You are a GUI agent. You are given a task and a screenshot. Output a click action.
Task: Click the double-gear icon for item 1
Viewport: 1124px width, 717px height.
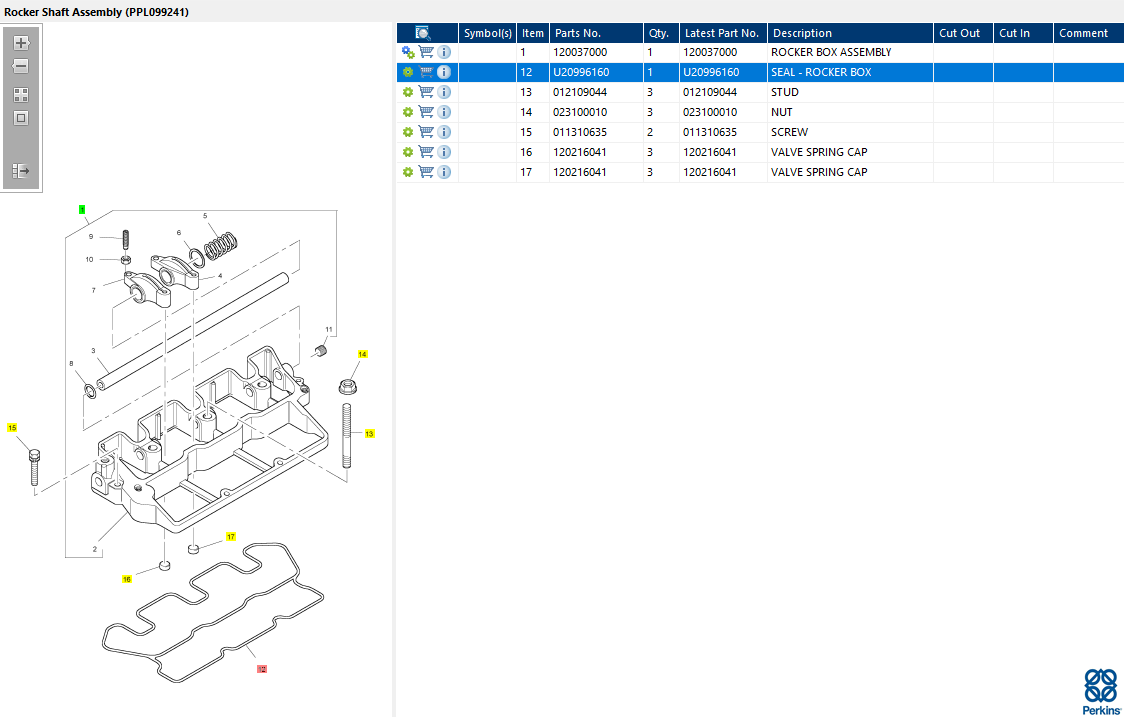point(408,52)
